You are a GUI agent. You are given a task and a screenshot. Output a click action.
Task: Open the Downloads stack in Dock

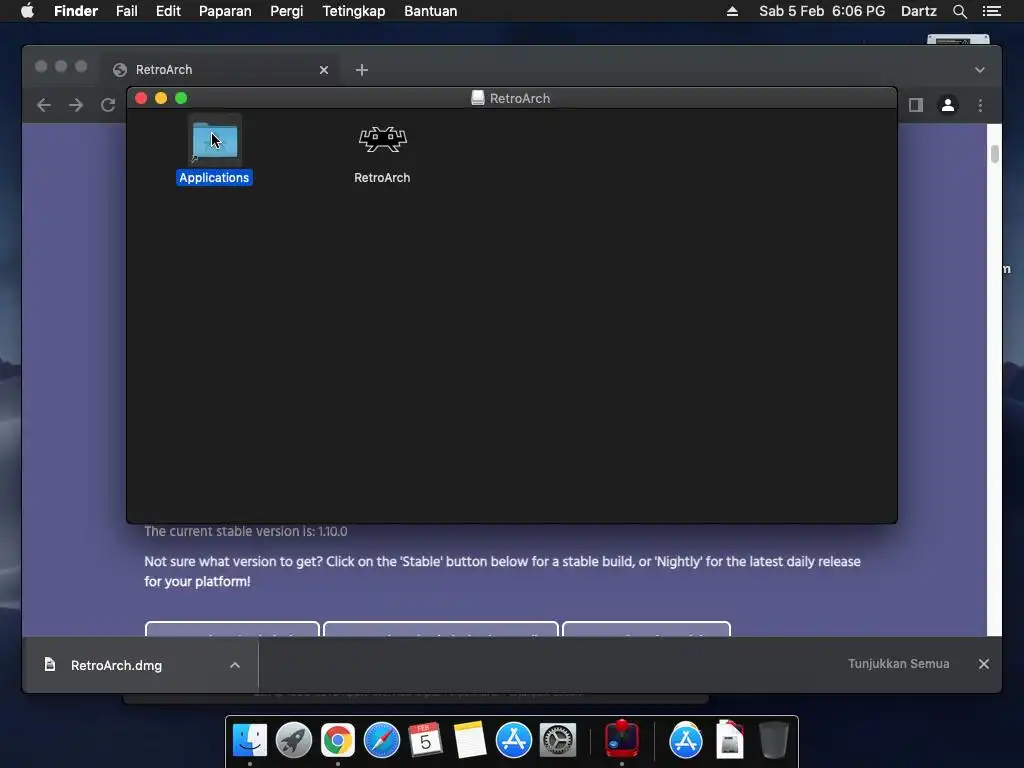pos(729,740)
